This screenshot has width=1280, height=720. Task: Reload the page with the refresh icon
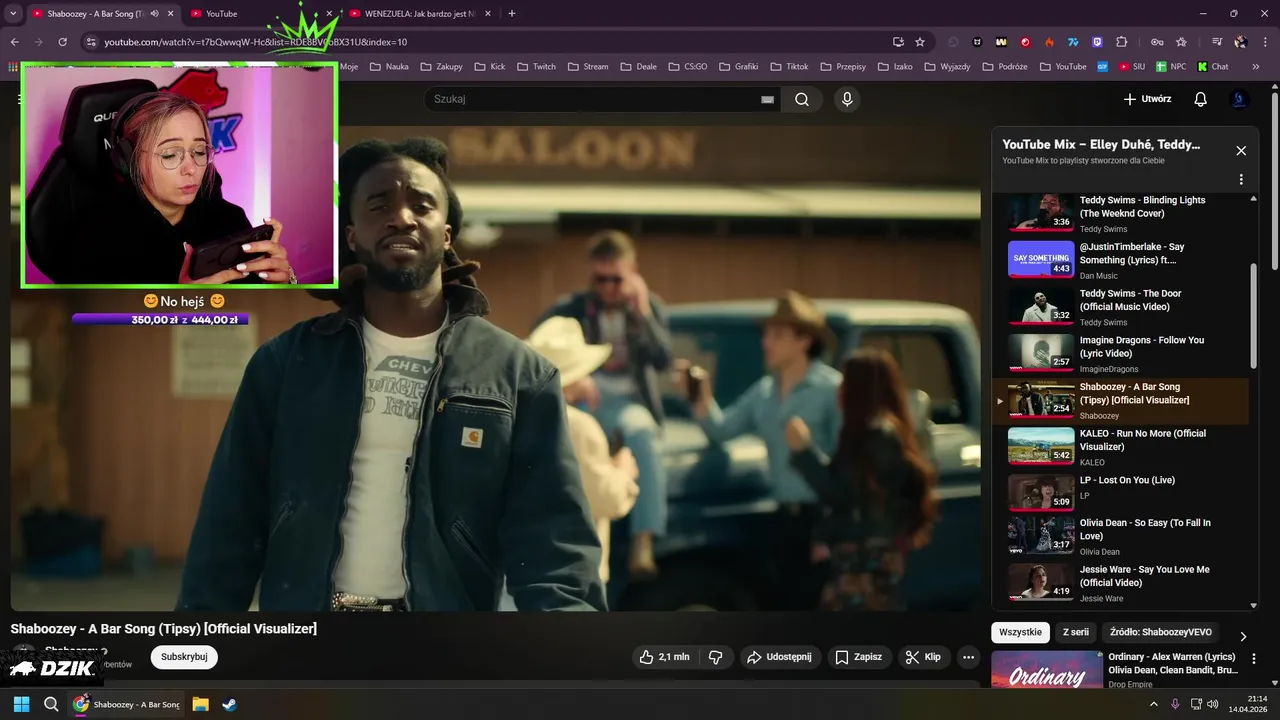[62, 42]
